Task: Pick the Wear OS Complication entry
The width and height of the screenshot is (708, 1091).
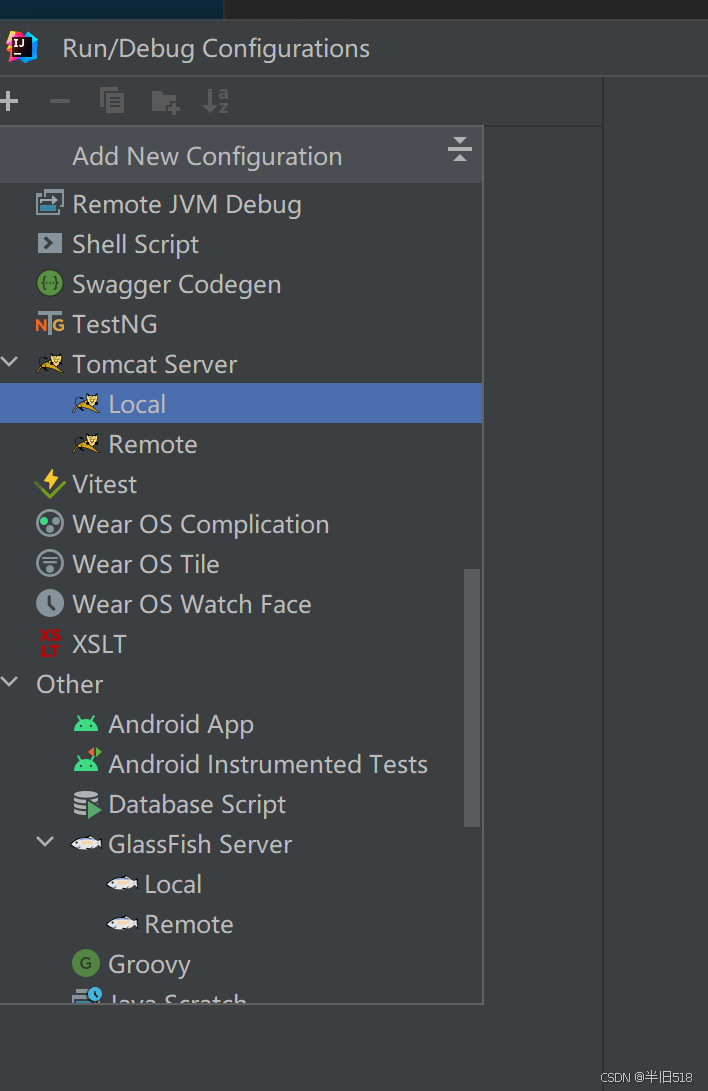Action: pos(241,524)
